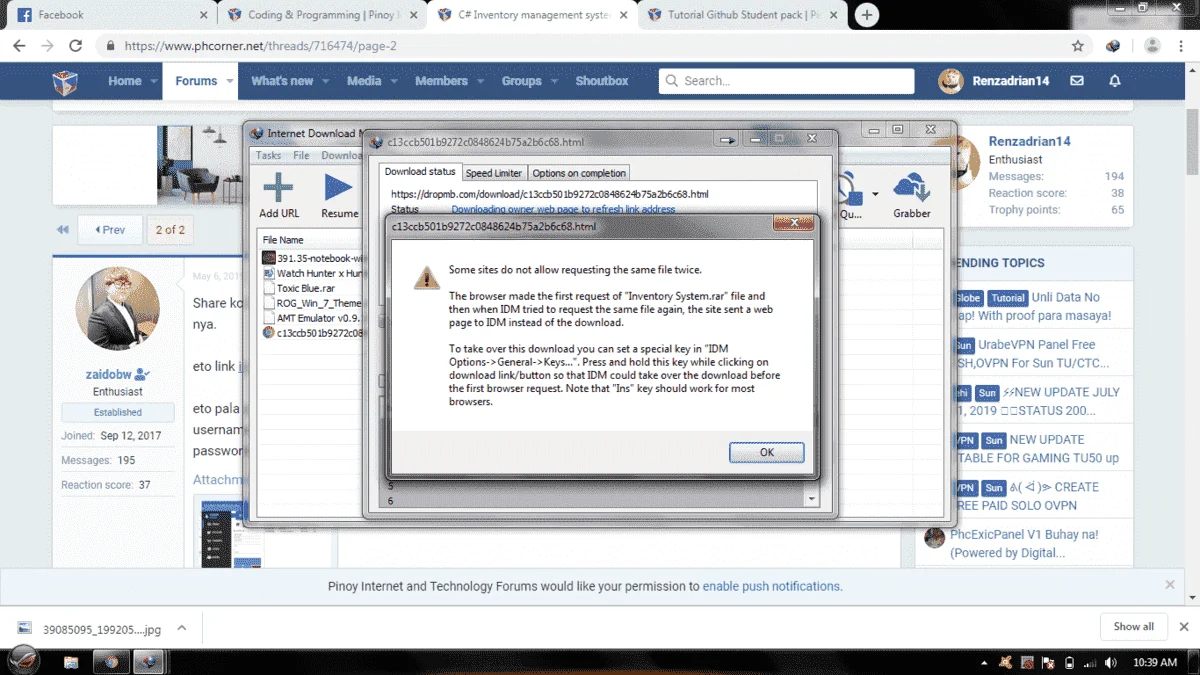1200x675 pixels.
Task: Open the PhcExicPanel V1 trending topic
Action: coord(1024,543)
